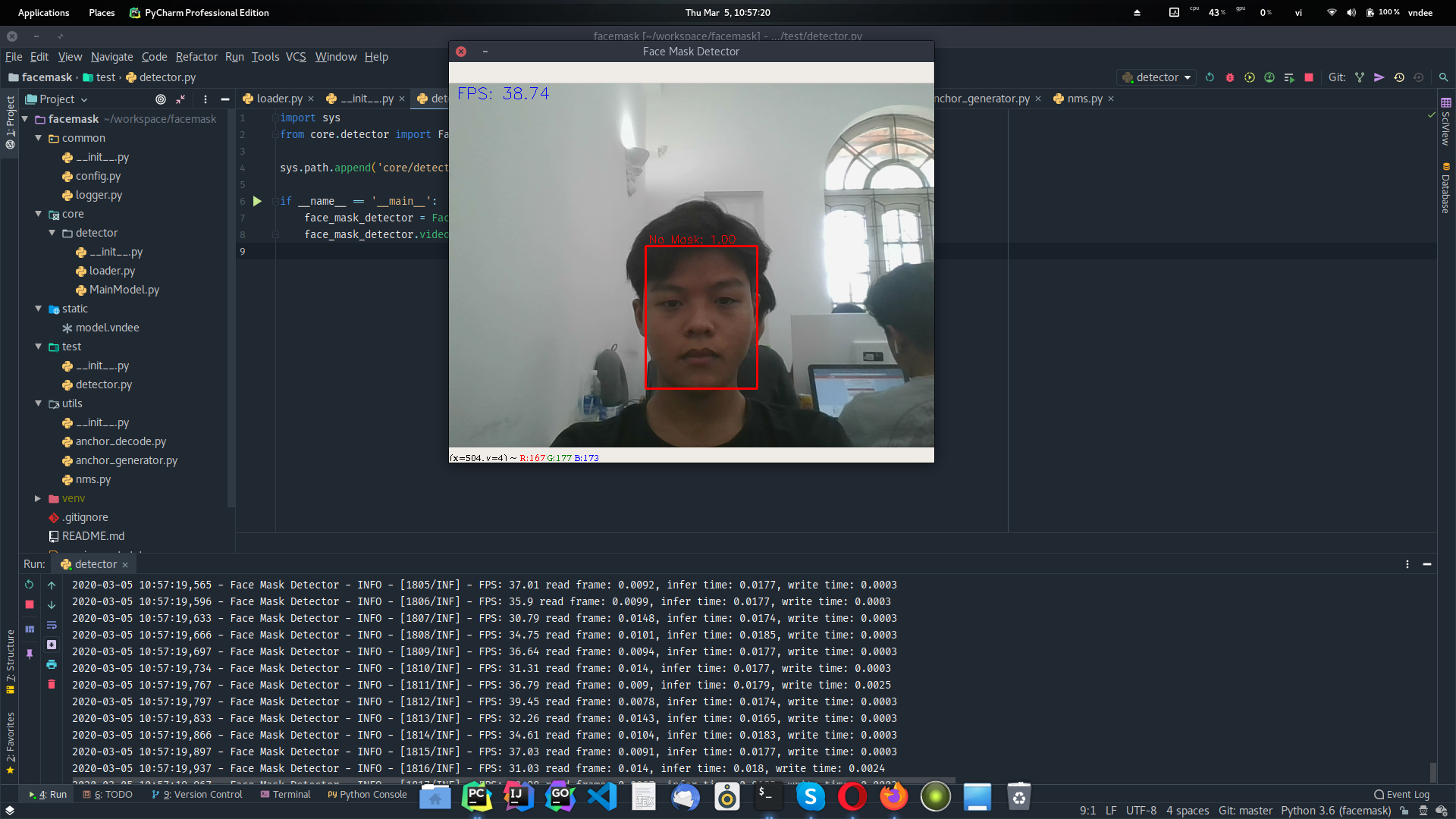The width and height of the screenshot is (1456, 819).
Task: Toggle soft-wrap in the Run console
Action: (52, 625)
